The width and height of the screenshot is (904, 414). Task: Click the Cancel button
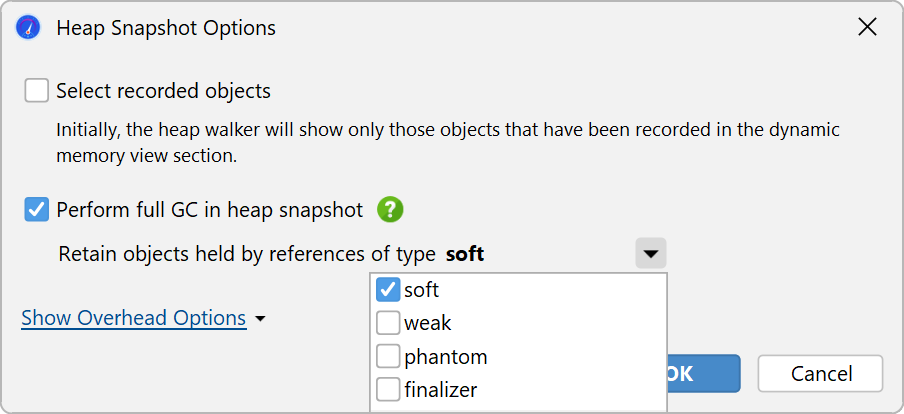coord(820,374)
